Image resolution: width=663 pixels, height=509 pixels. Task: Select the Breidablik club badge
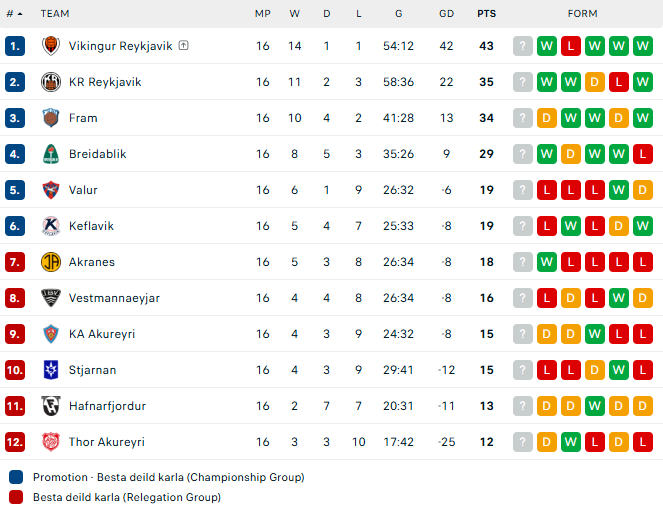point(51,154)
